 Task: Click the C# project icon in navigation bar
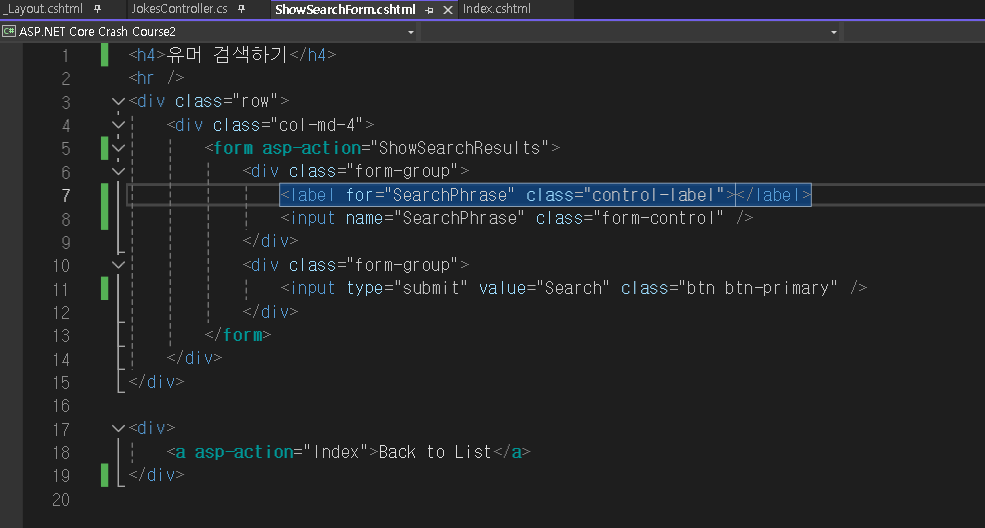9,31
